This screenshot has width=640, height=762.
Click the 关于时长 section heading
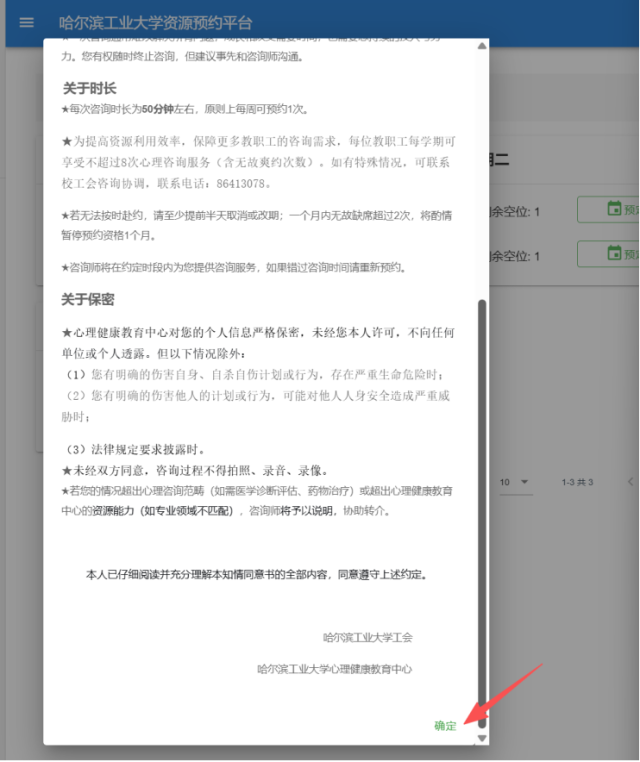tap(88, 89)
